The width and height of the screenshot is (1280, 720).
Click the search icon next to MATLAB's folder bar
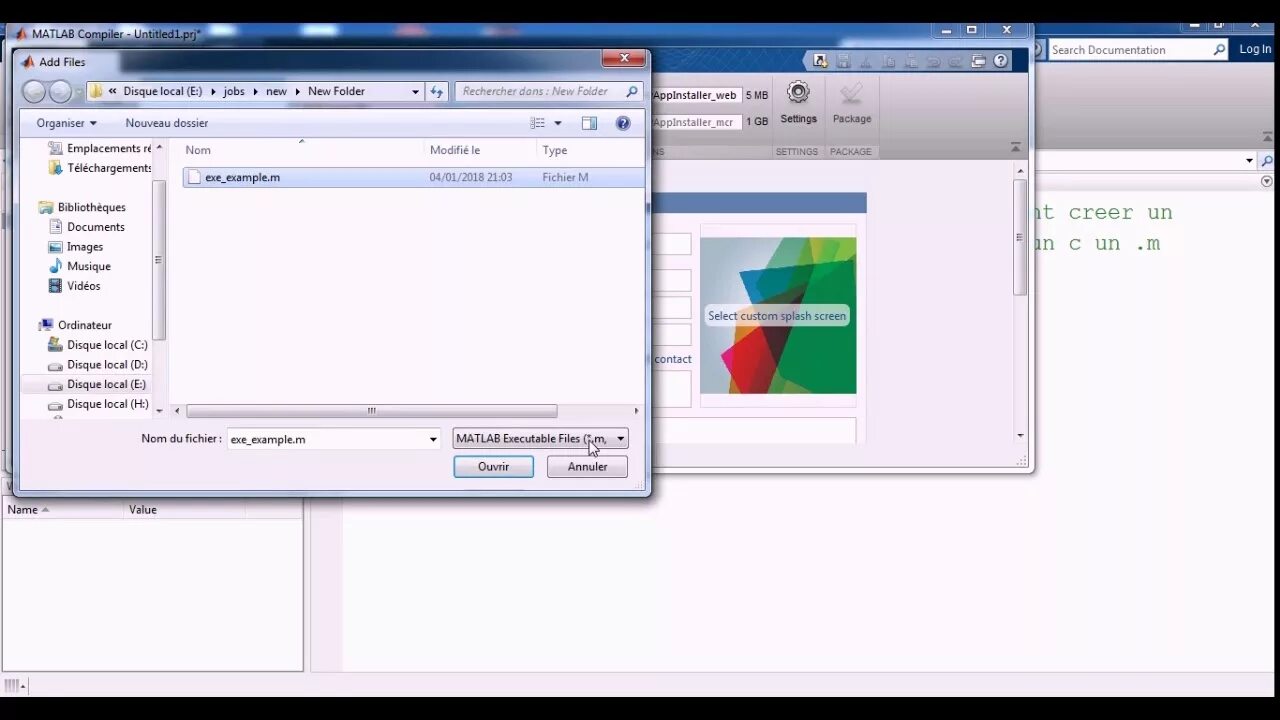coord(1267,161)
